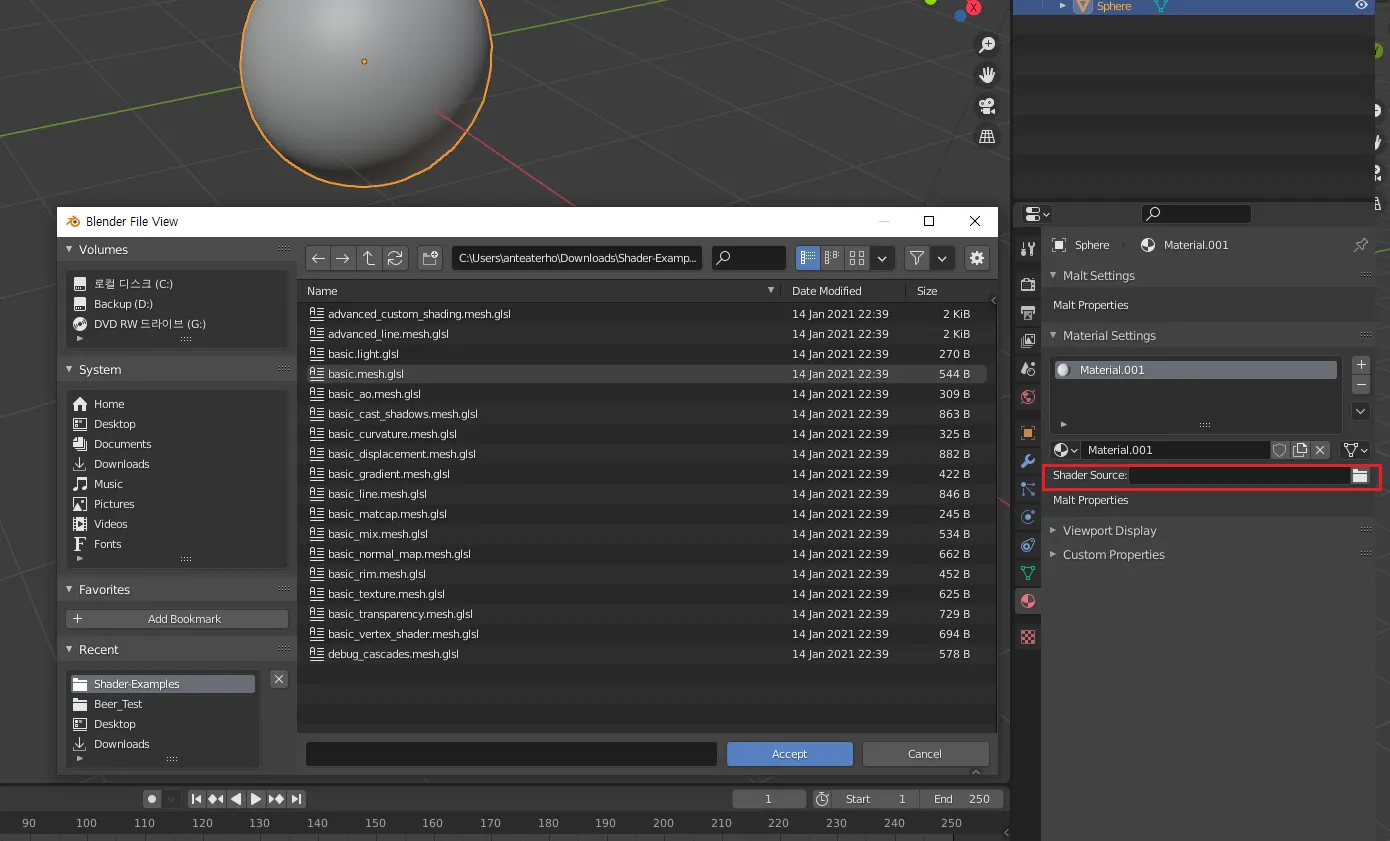The width and height of the screenshot is (1390, 841).
Task: Open the display settings dropdown arrow
Action: coord(882,258)
